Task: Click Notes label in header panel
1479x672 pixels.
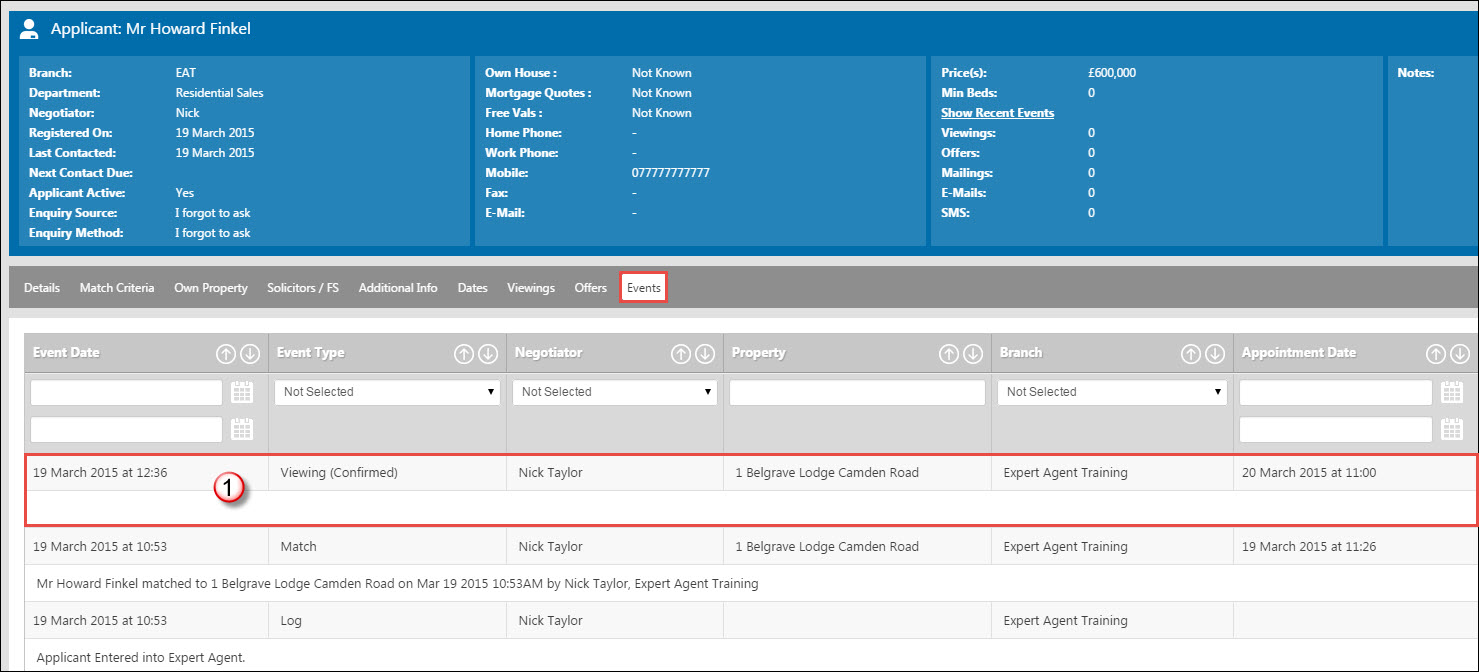Action: (1416, 73)
